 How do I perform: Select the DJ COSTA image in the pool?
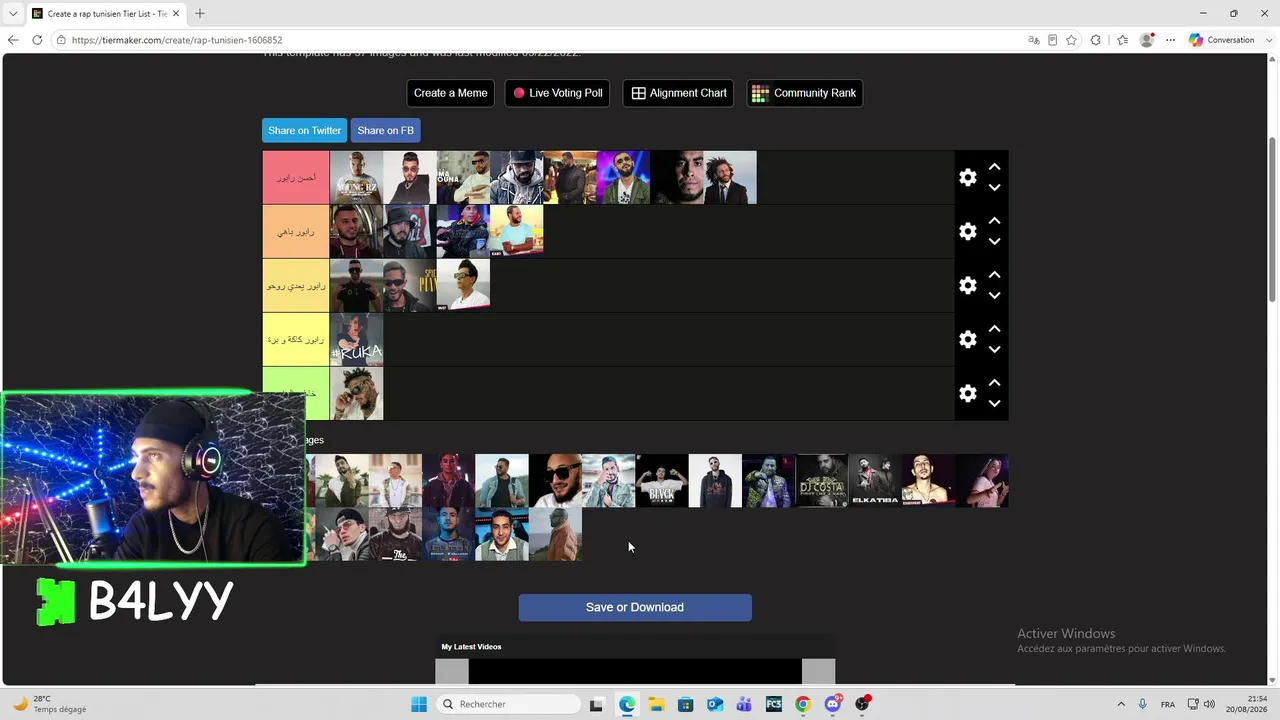822,481
